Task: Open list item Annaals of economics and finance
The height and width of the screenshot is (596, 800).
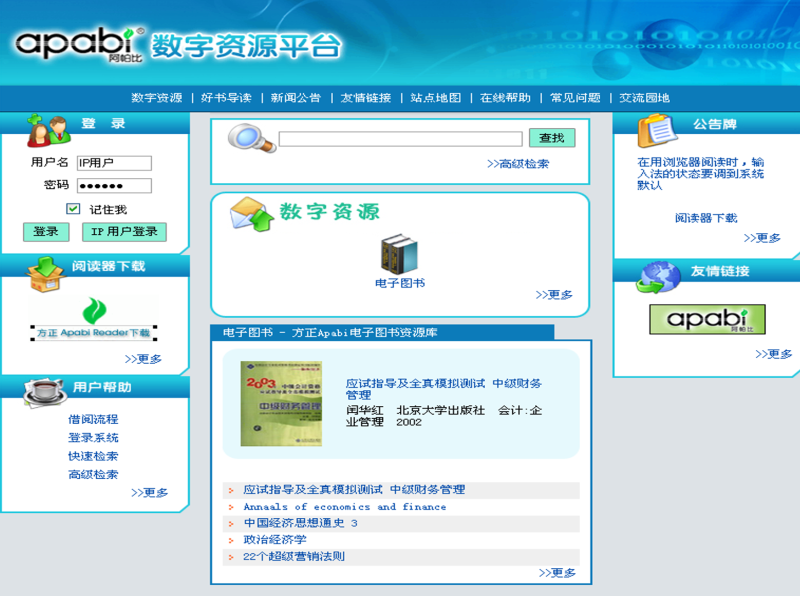Action: tap(345, 507)
